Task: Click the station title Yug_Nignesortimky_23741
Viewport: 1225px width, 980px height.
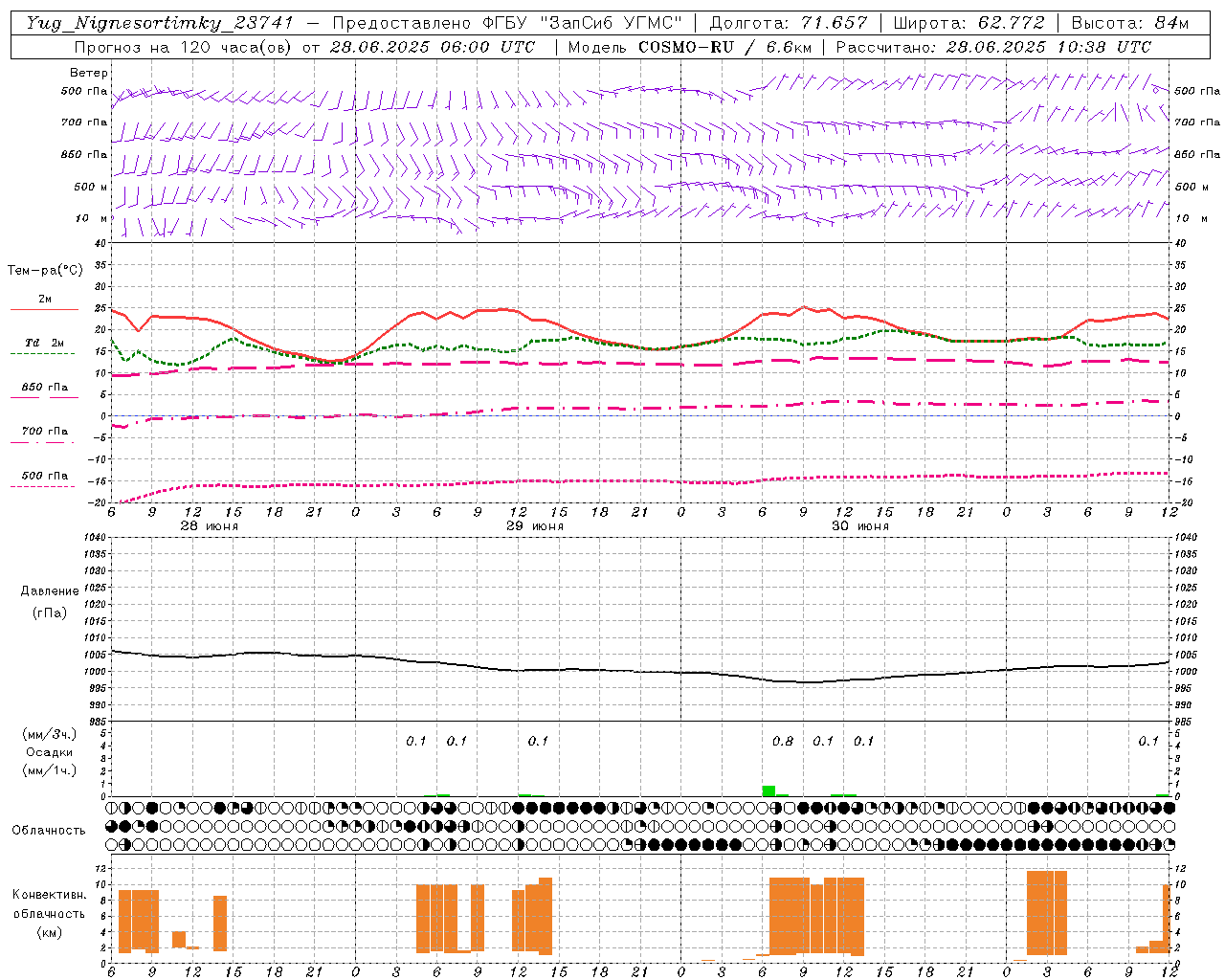Action: click(159, 23)
